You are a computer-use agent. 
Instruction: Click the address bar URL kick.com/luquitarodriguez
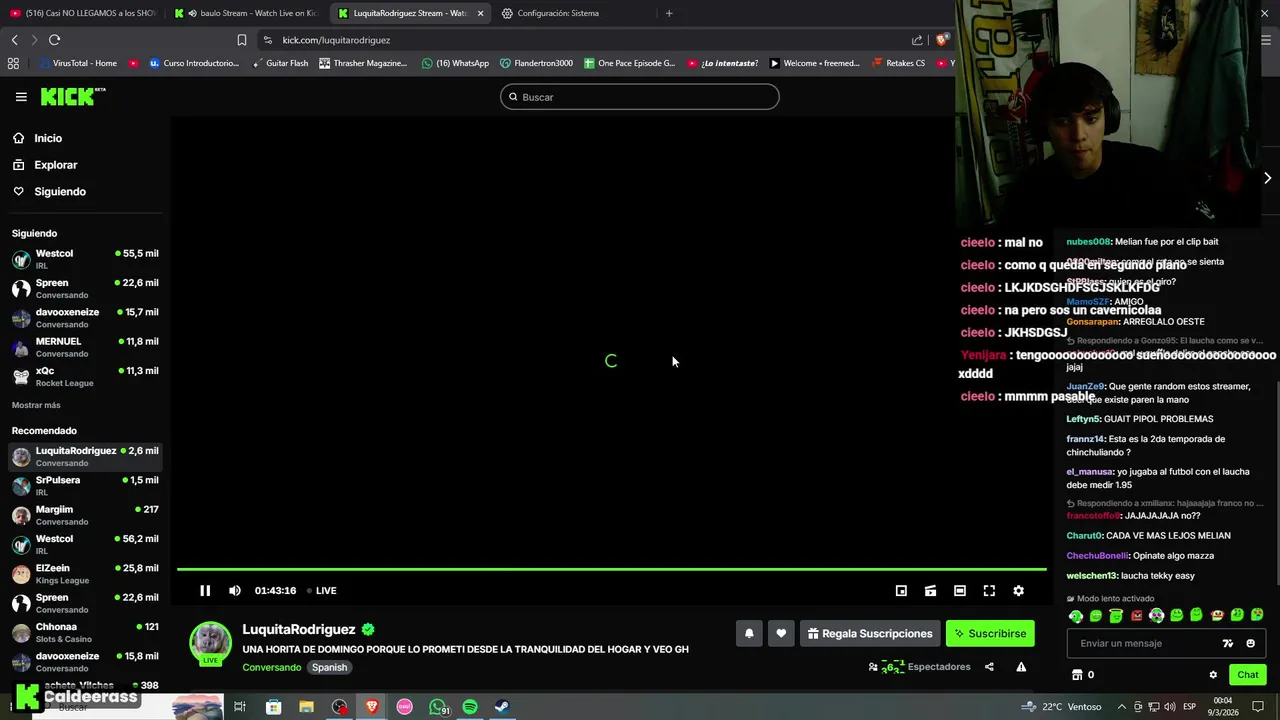point(336,40)
